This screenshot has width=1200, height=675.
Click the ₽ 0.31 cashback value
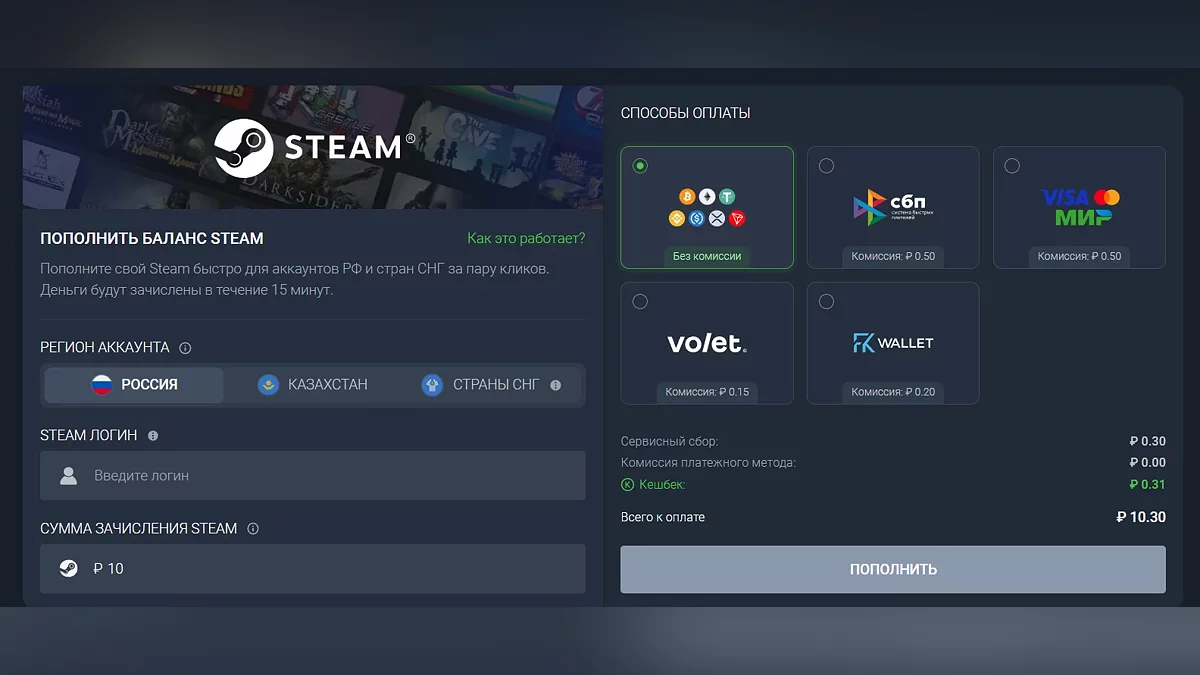click(x=1148, y=485)
